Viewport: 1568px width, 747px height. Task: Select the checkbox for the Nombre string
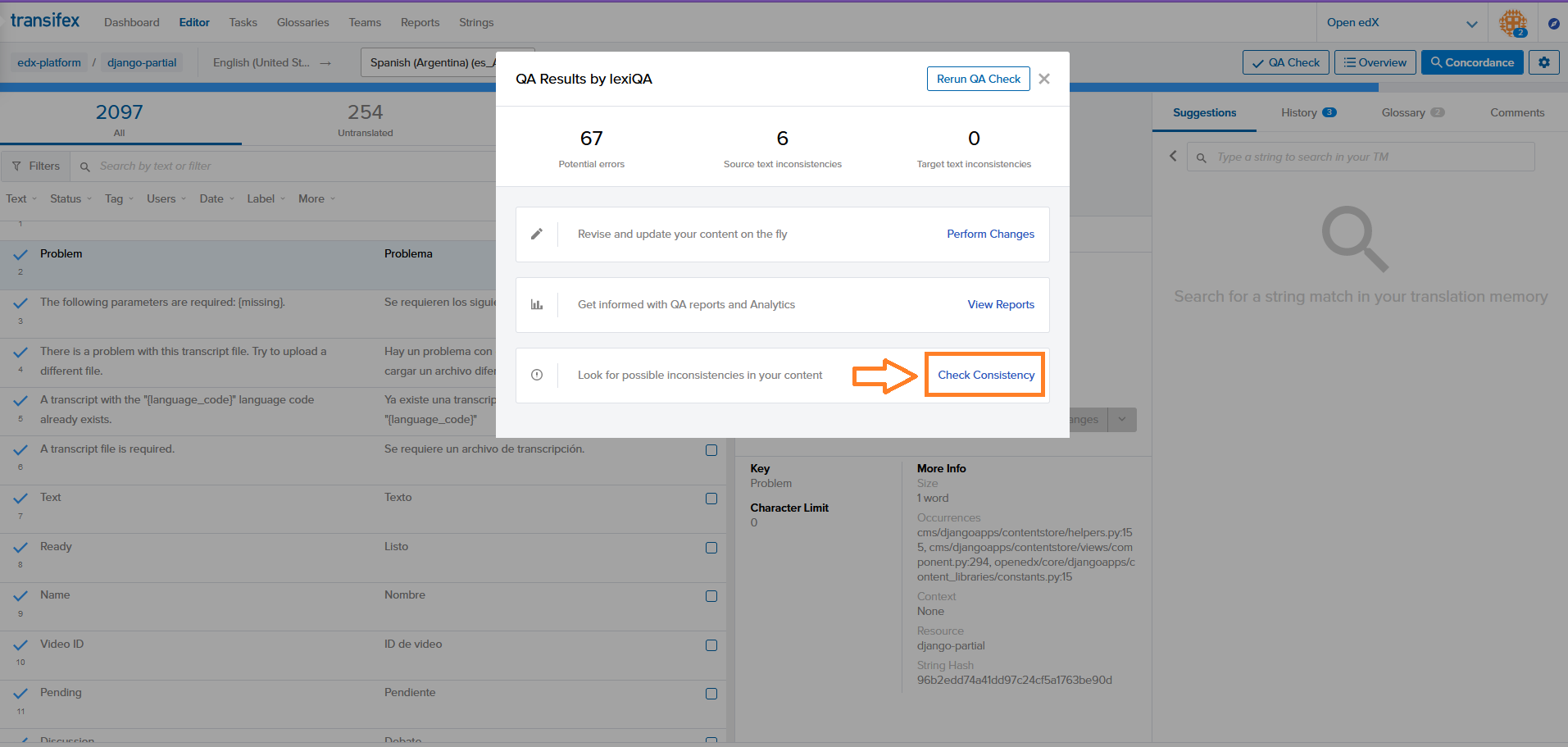[711, 596]
